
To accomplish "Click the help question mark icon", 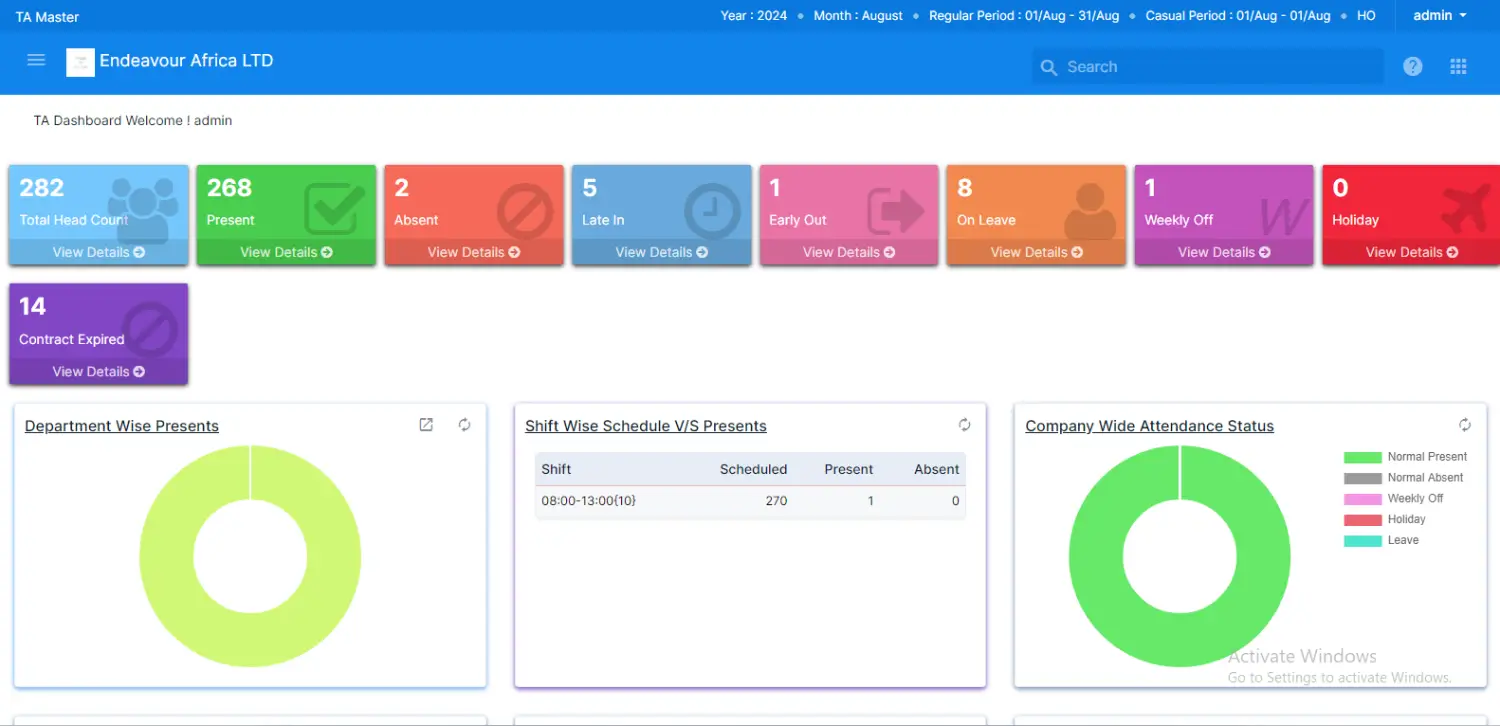I will 1412,67.
